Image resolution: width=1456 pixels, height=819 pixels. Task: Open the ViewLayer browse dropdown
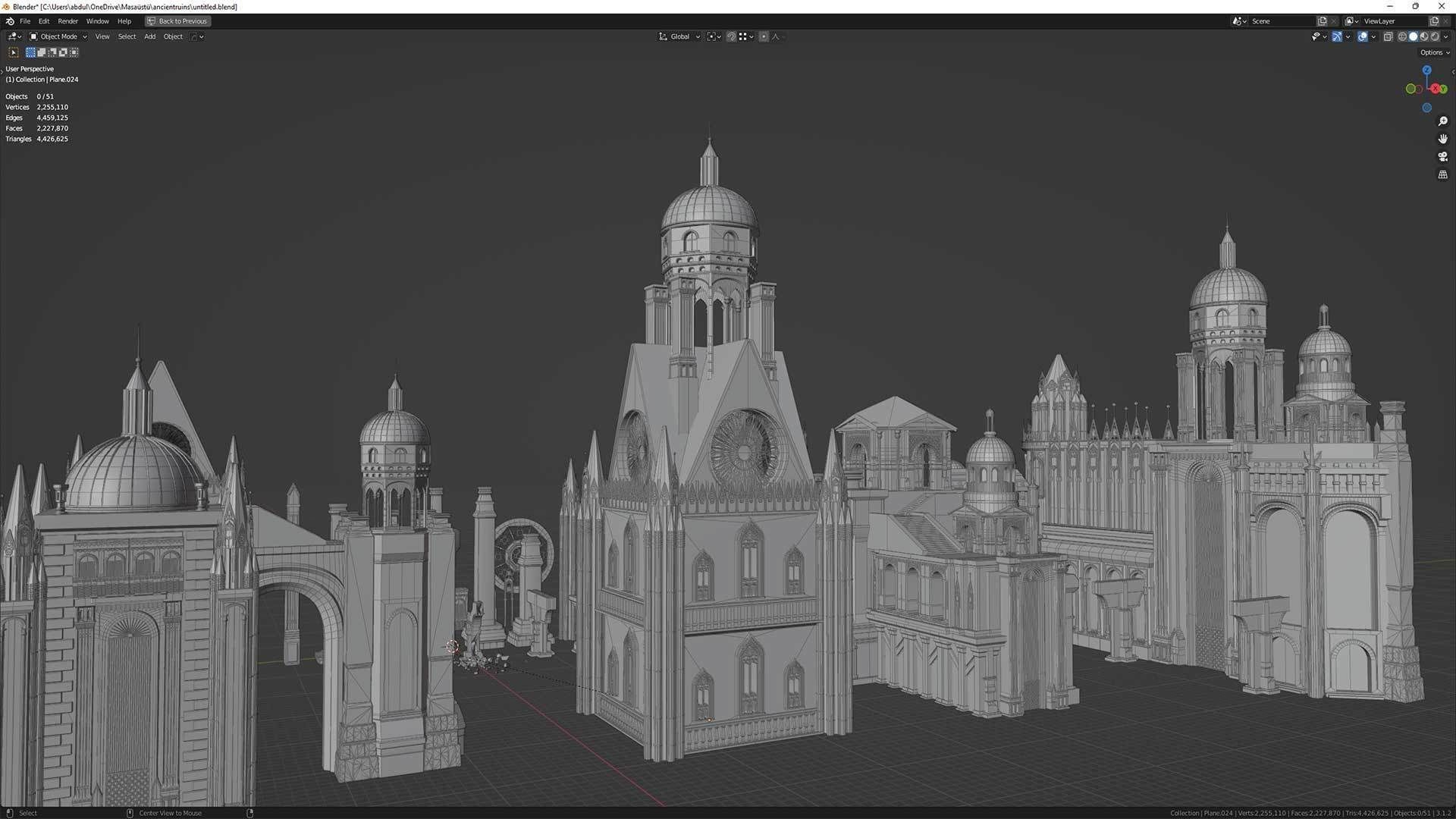pos(1351,21)
